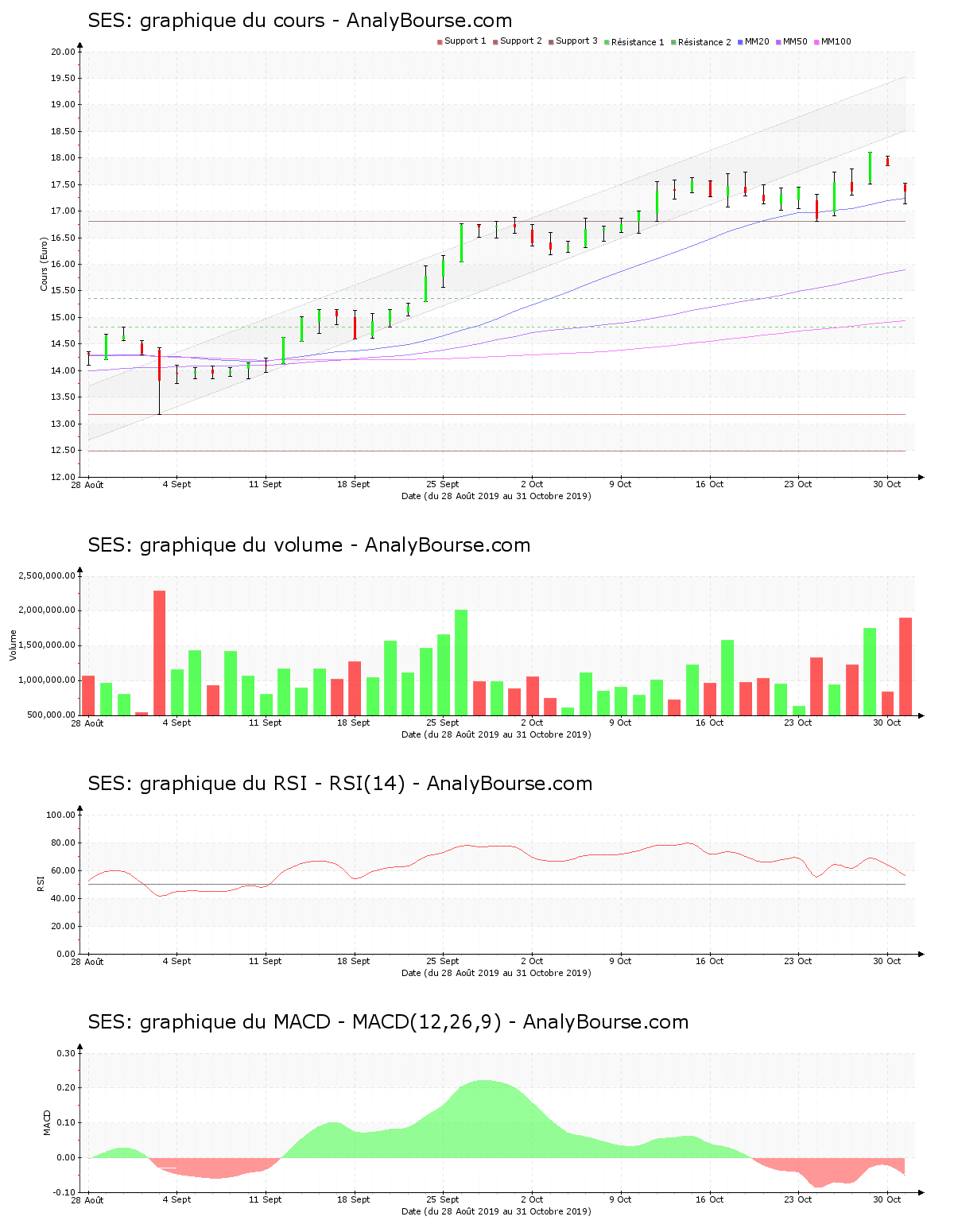The image size is (954, 1232).
Task: Click the 'Volume' vertical axis title
Action: [13, 645]
